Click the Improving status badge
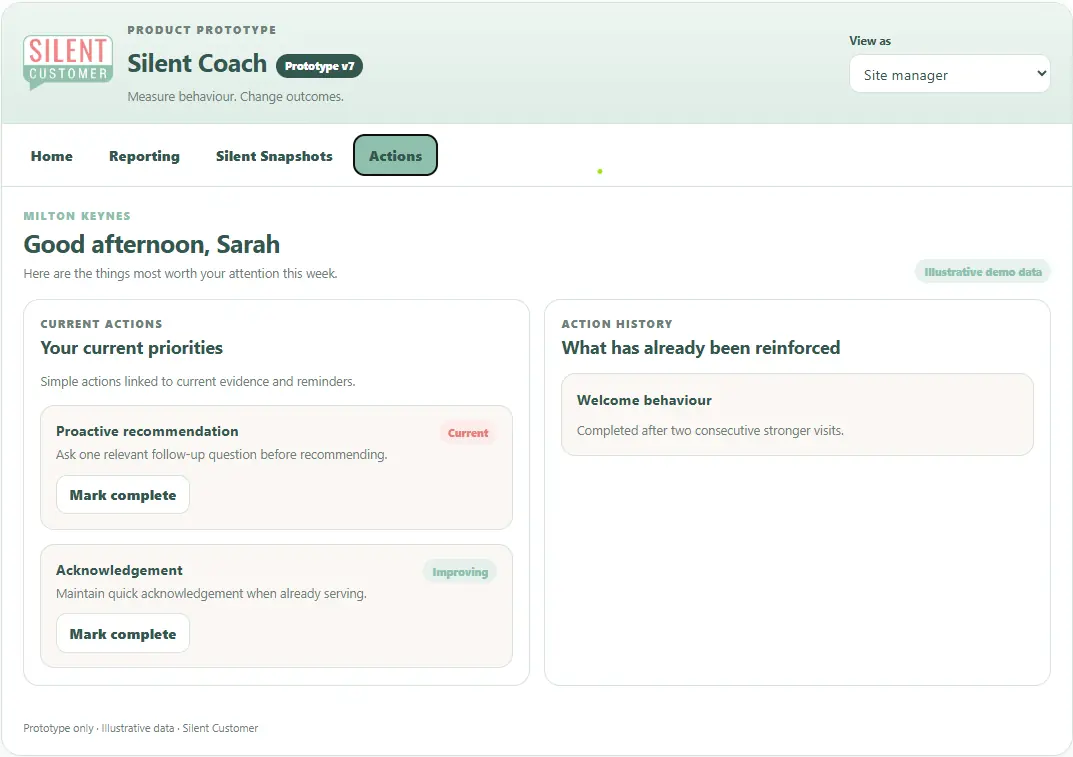The image size is (1073, 757). (x=460, y=572)
